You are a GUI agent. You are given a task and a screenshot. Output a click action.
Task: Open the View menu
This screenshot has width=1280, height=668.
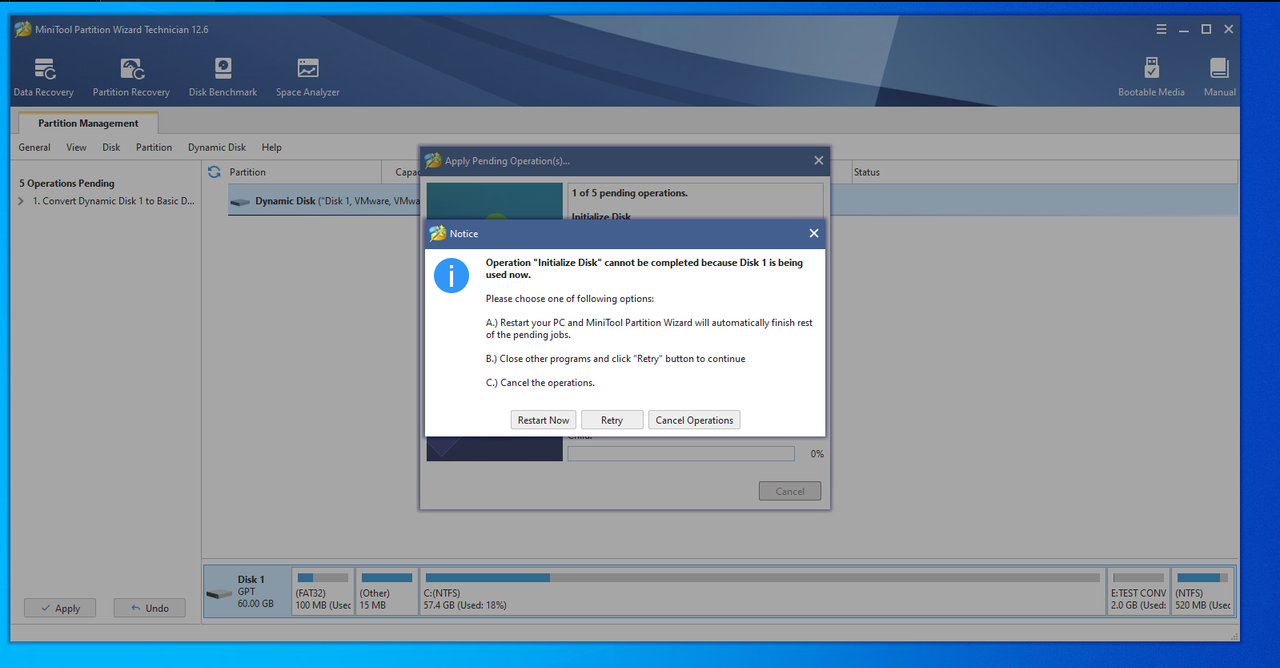pos(76,147)
